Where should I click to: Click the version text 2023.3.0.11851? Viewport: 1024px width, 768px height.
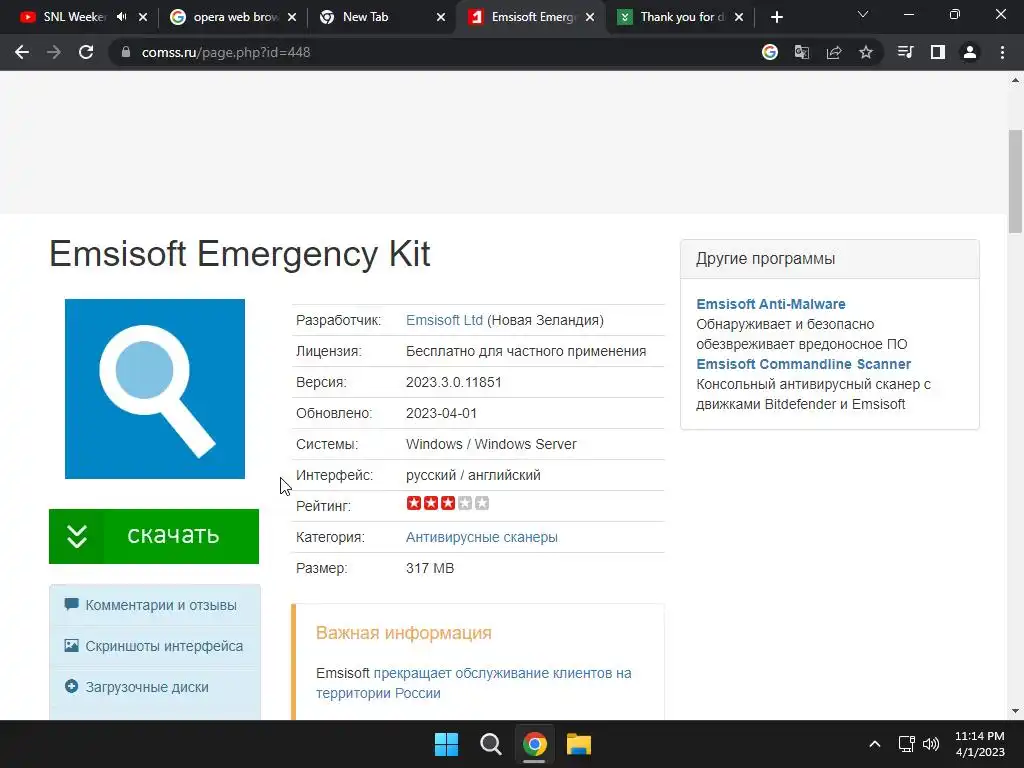coord(453,382)
